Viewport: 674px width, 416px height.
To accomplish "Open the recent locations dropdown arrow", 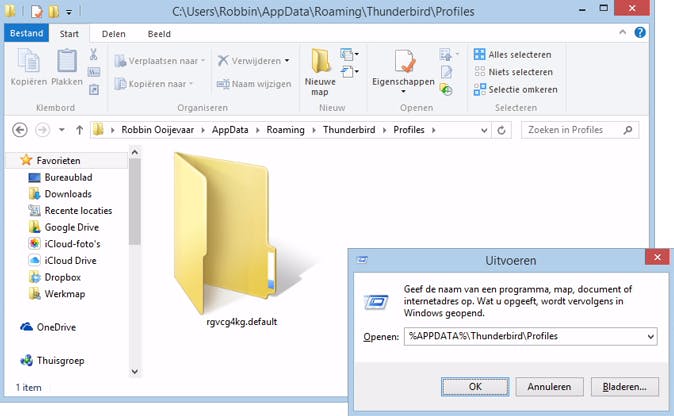I will pyautogui.click(x=62, y=130).
